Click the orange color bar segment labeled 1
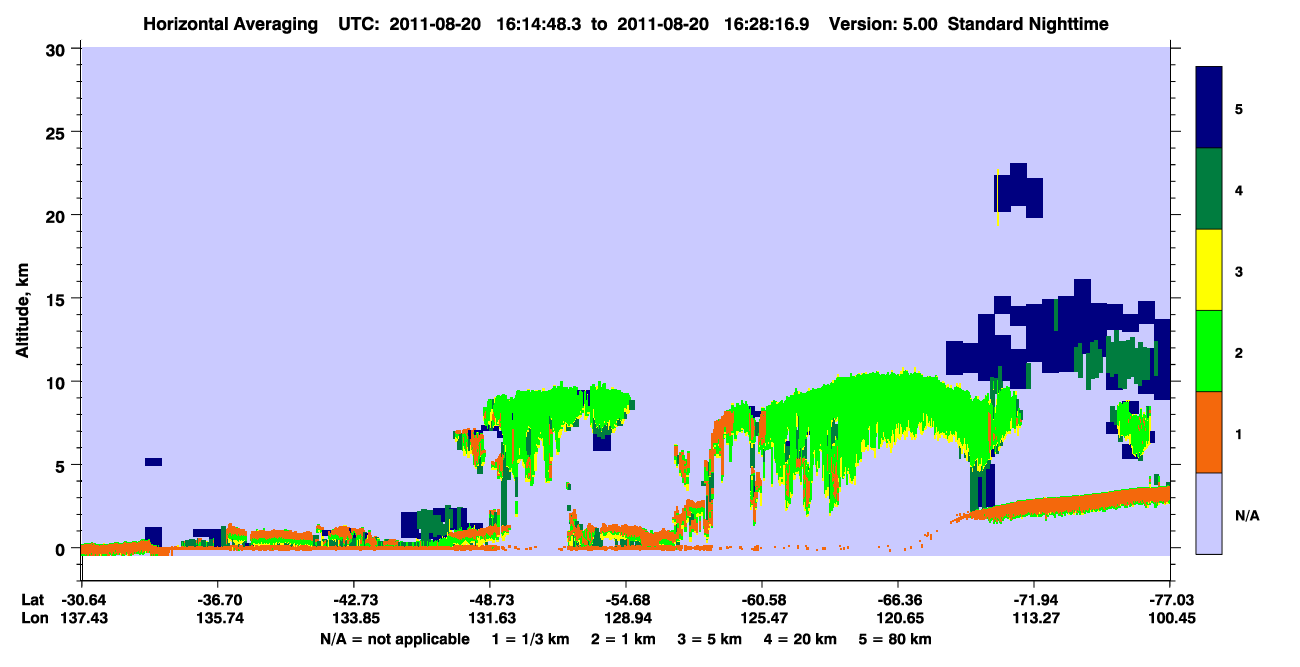 (x=1209, y=432)
